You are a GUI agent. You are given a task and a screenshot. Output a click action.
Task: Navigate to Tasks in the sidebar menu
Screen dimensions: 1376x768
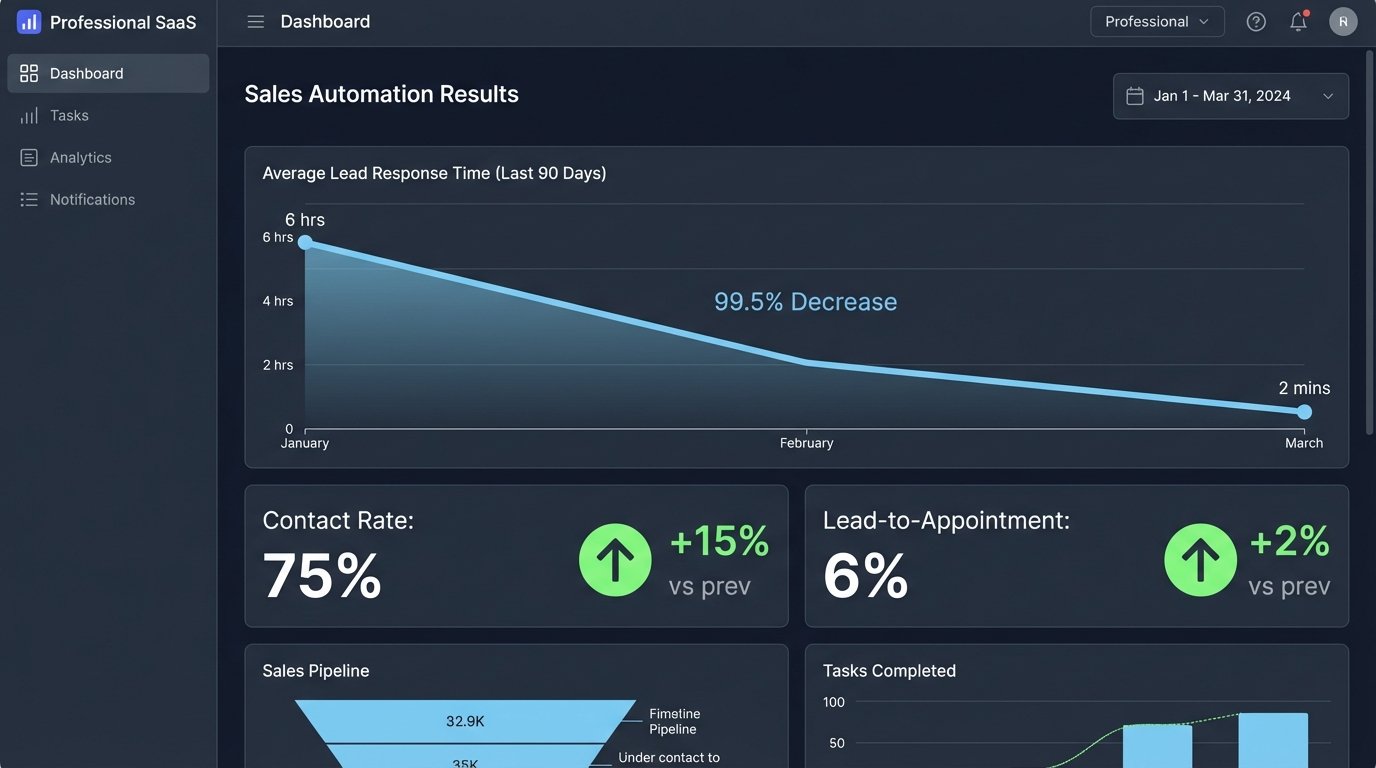point(70,114)
